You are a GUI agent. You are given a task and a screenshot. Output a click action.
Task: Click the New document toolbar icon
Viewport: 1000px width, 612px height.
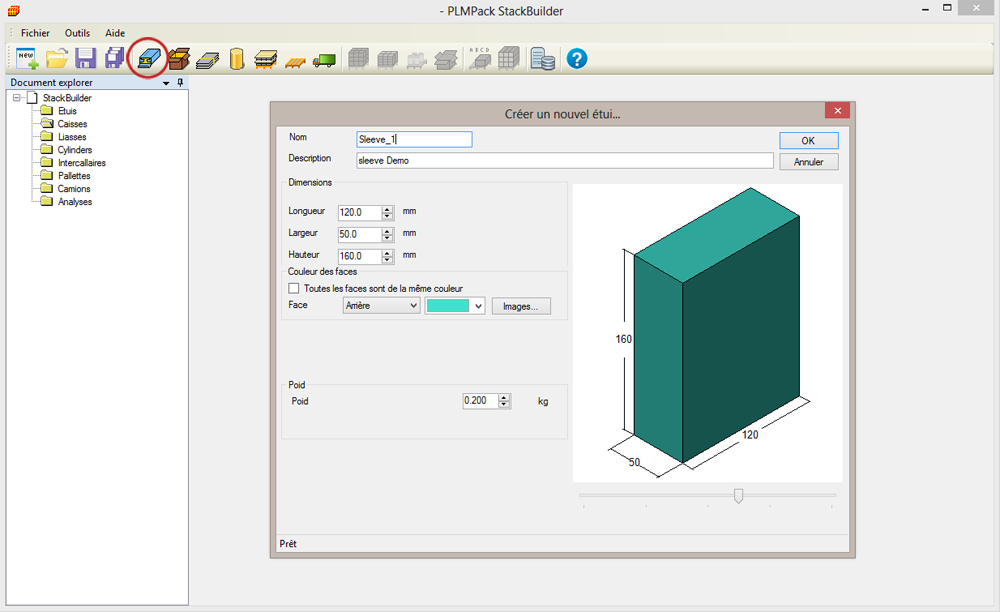(x=27, y=59)
